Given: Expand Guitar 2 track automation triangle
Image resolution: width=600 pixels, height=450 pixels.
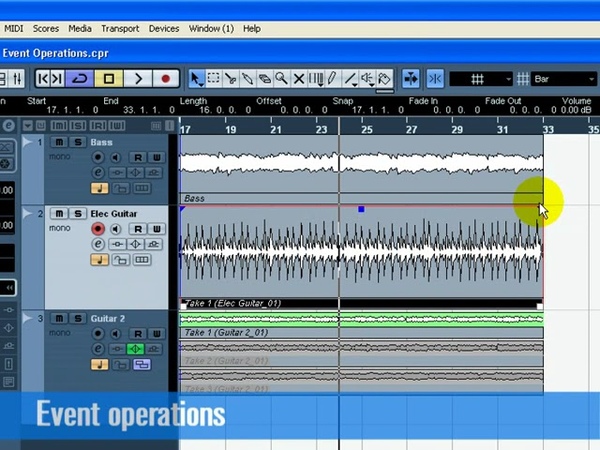Looking at the screenshot, I should tap(27, 318).
